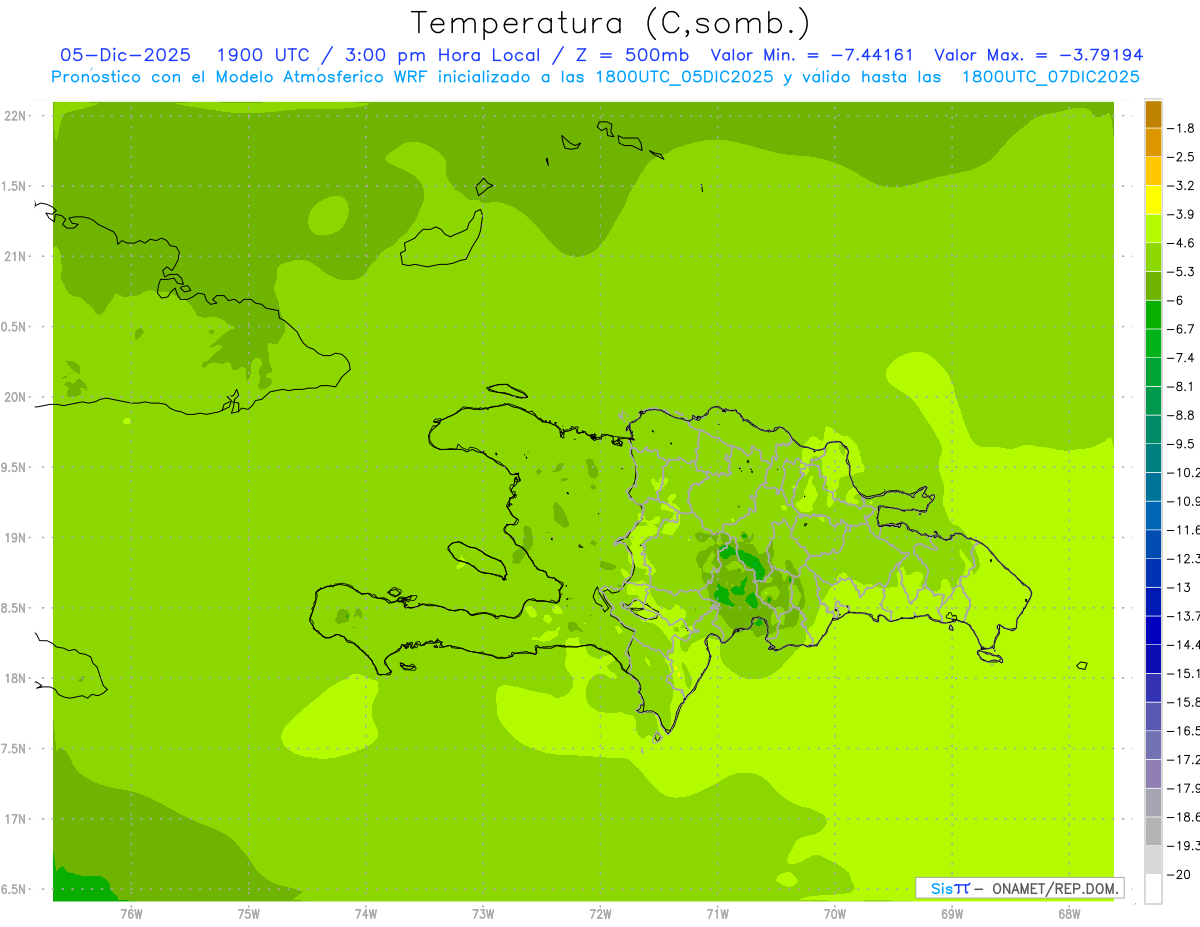Image resolution: width=1200 pixels, height=927 pixels.
Task: Click the '-14.4' color scale value
Action: pyautogui.click(x=1183, y=645)
